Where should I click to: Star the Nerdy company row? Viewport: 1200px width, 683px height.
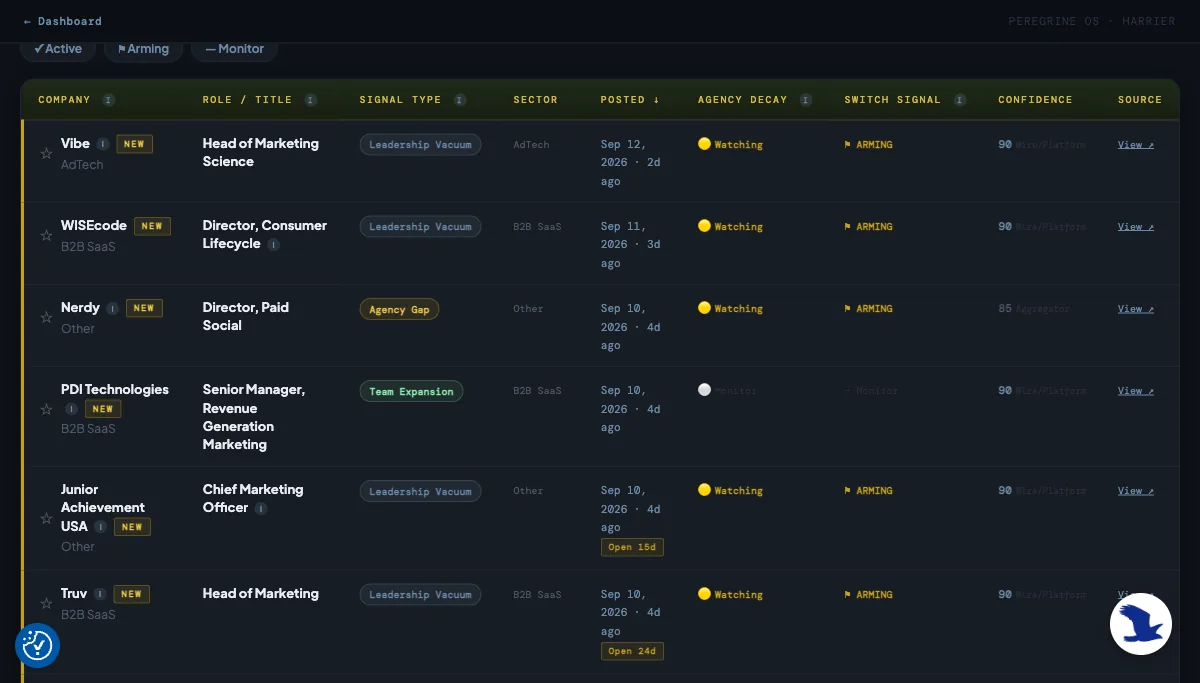tap(46, 318)
